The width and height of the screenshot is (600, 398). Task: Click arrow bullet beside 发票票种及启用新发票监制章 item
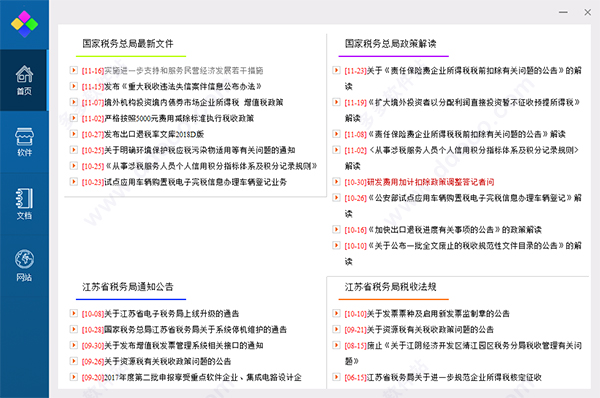pos(336,313)
